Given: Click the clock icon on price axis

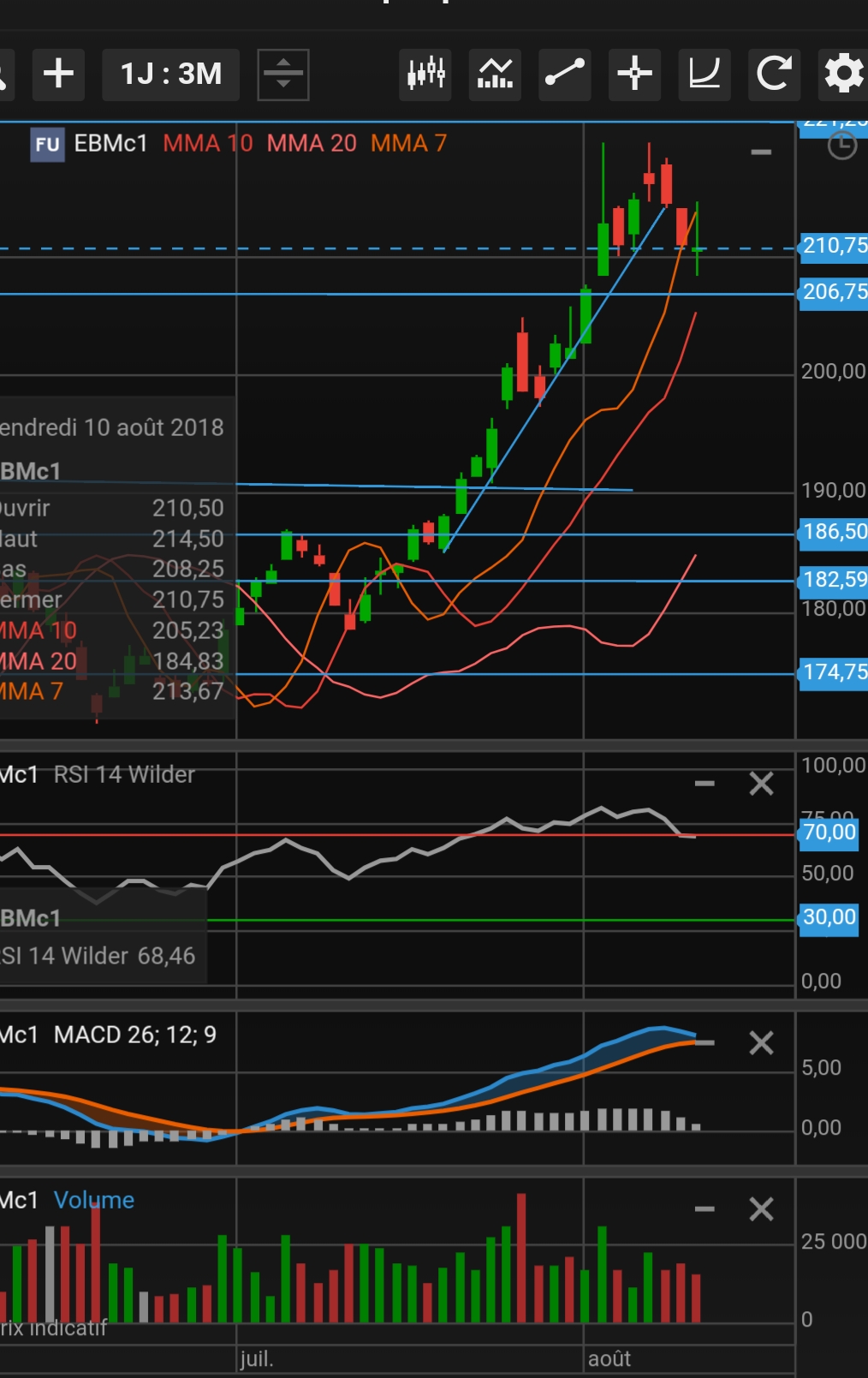Looking at the screenshot, I should (842, 146).
